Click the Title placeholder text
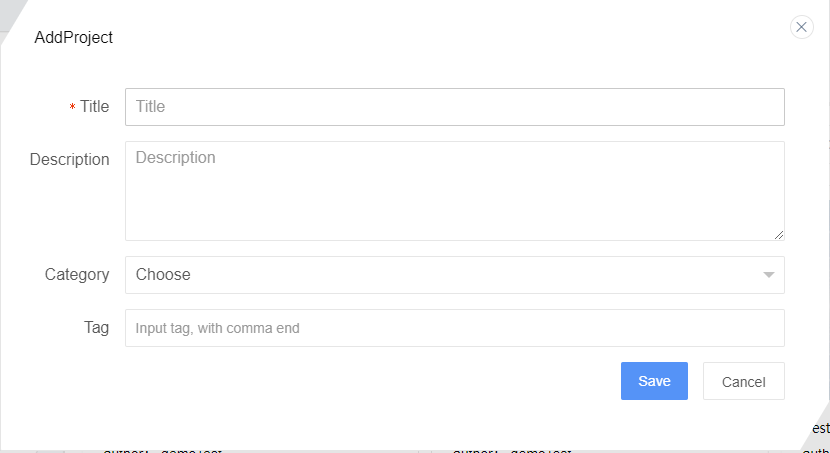 tap(150, 106)
